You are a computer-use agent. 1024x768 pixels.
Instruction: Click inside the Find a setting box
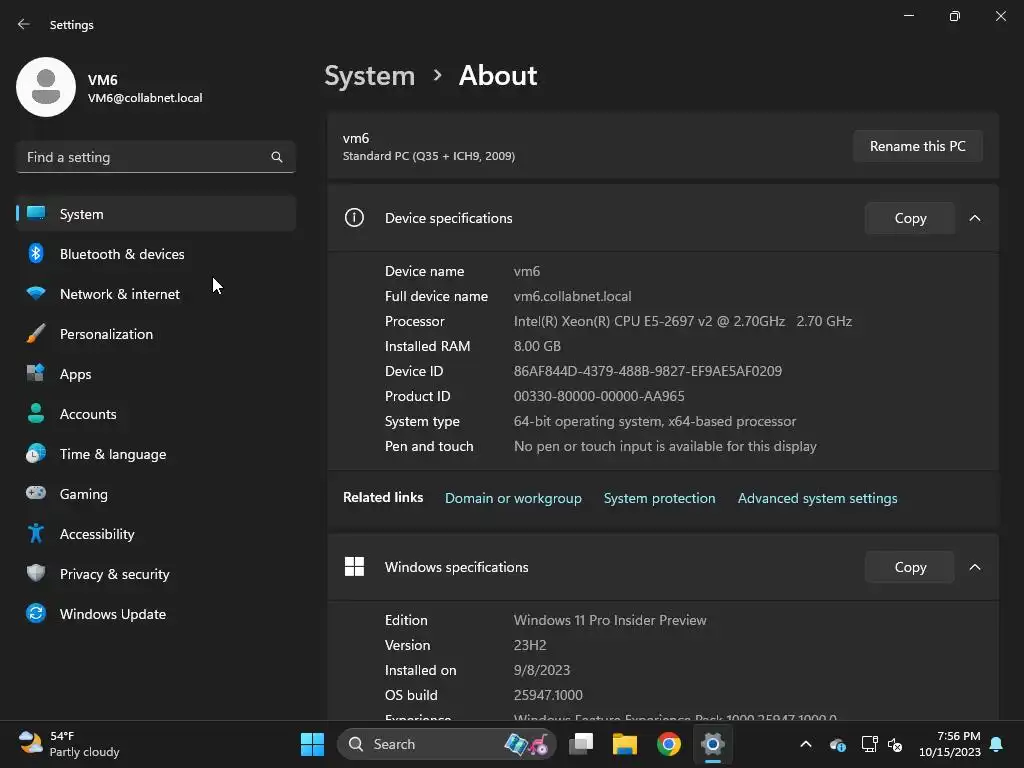pyautogui.click(x=155, y=157)
